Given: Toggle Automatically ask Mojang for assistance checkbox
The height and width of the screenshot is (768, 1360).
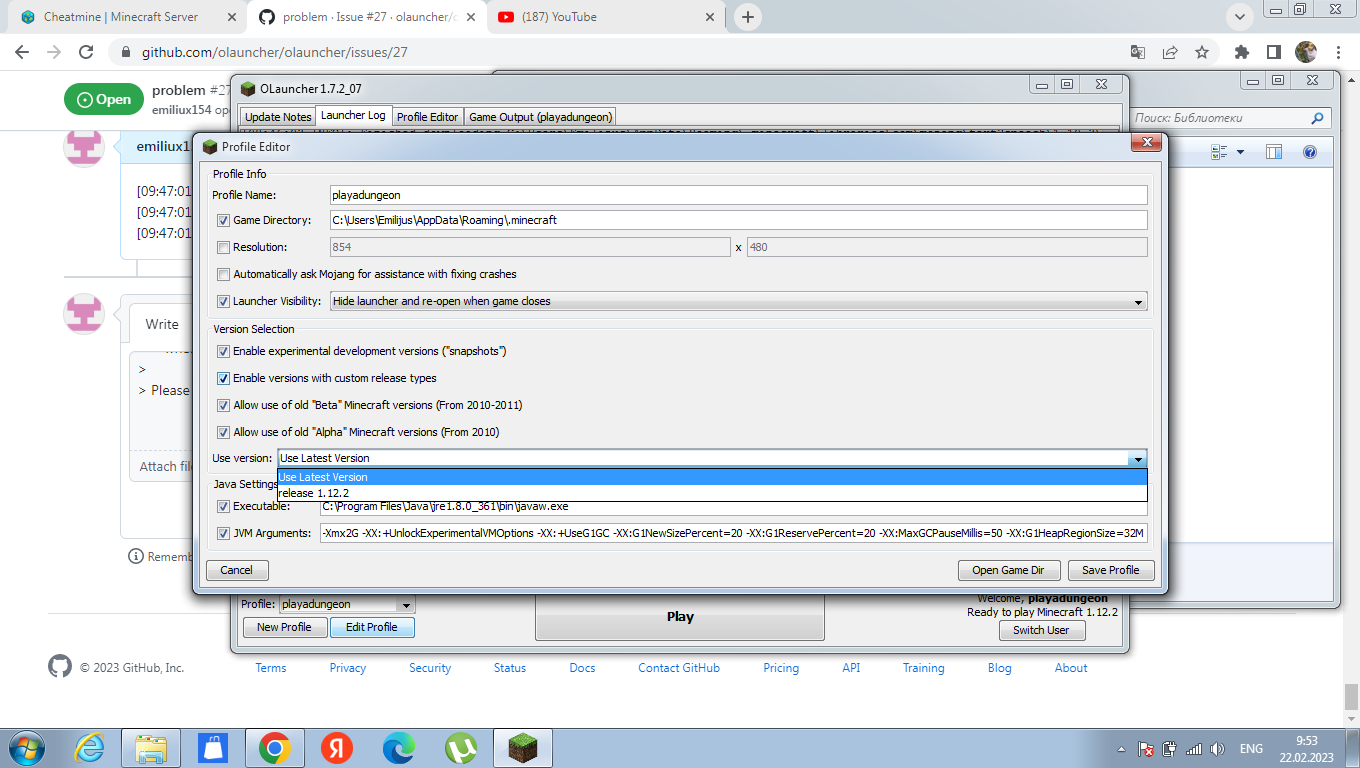Looking at the screenshot, I should [223, 274].
